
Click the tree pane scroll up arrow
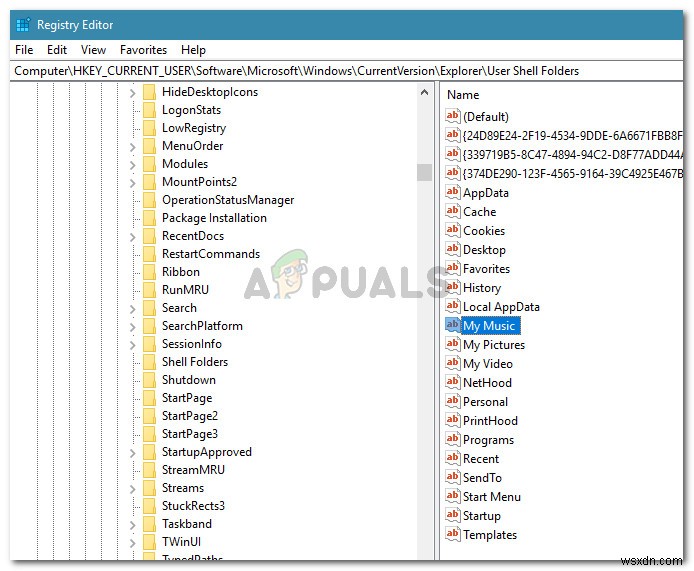tap(424, 92)
